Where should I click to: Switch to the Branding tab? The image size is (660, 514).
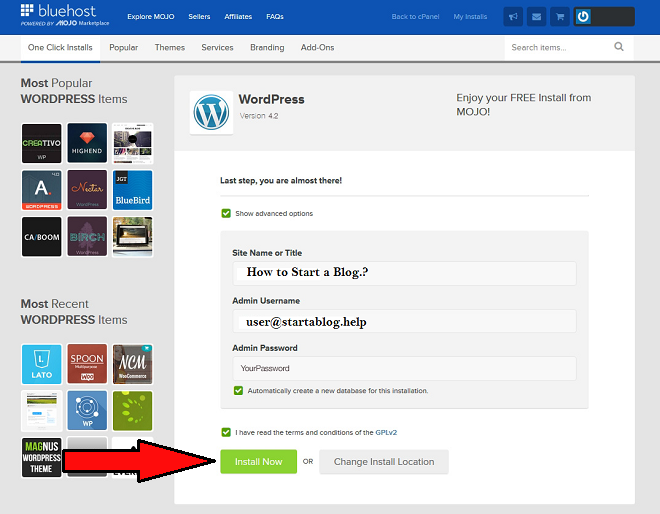[x=267, y=48]
